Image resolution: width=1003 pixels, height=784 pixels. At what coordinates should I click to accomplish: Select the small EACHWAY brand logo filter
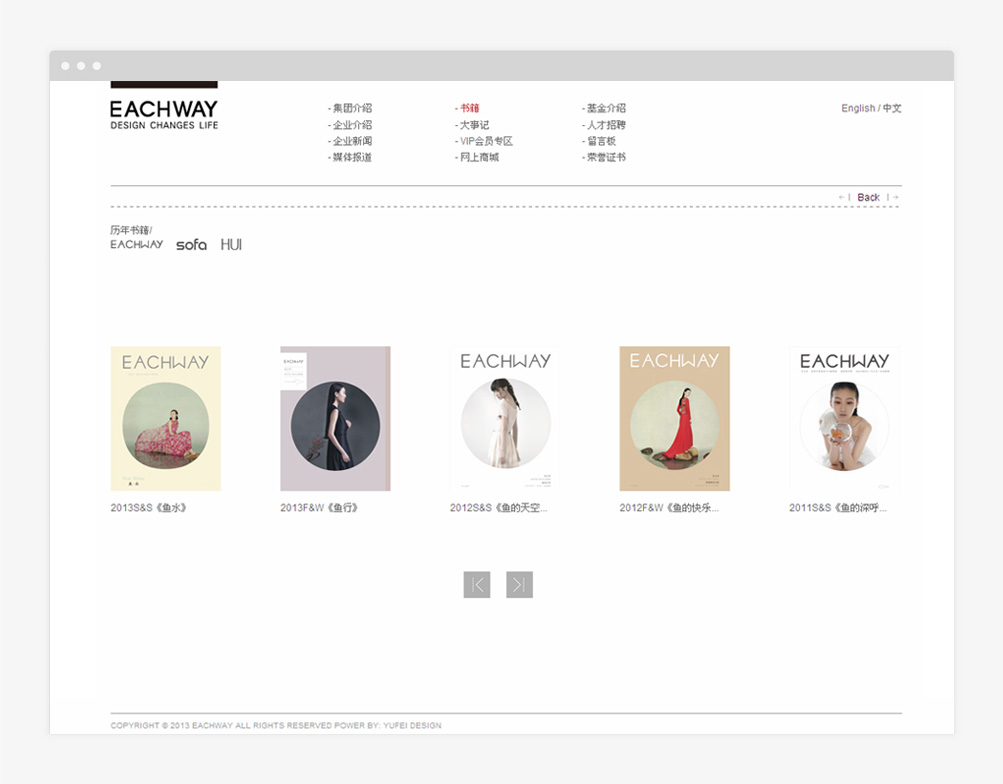click(x=136, y=245)
